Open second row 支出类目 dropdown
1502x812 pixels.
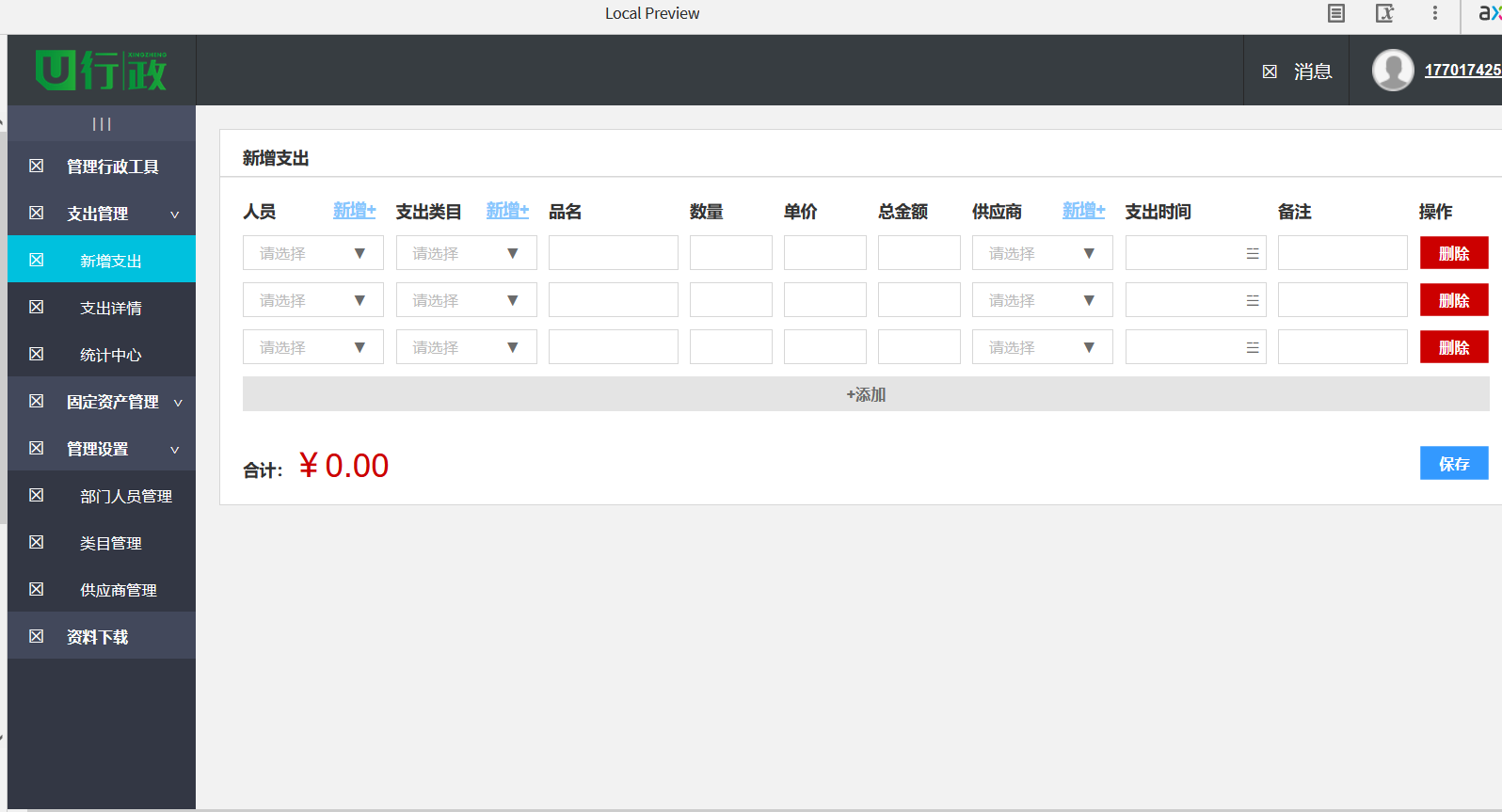click(467, 300)
